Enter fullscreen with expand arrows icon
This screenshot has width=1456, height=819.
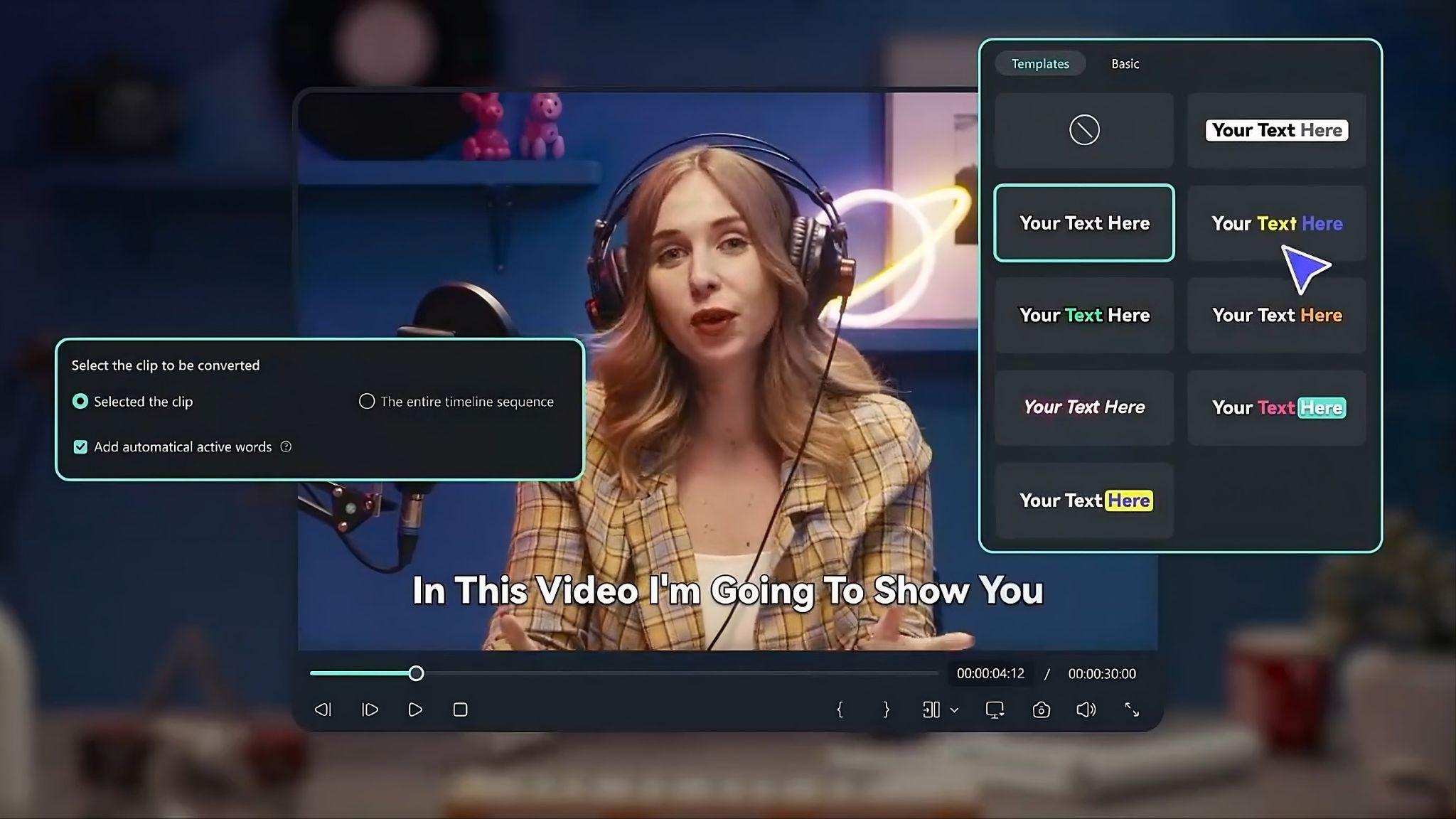[1132, 710]
